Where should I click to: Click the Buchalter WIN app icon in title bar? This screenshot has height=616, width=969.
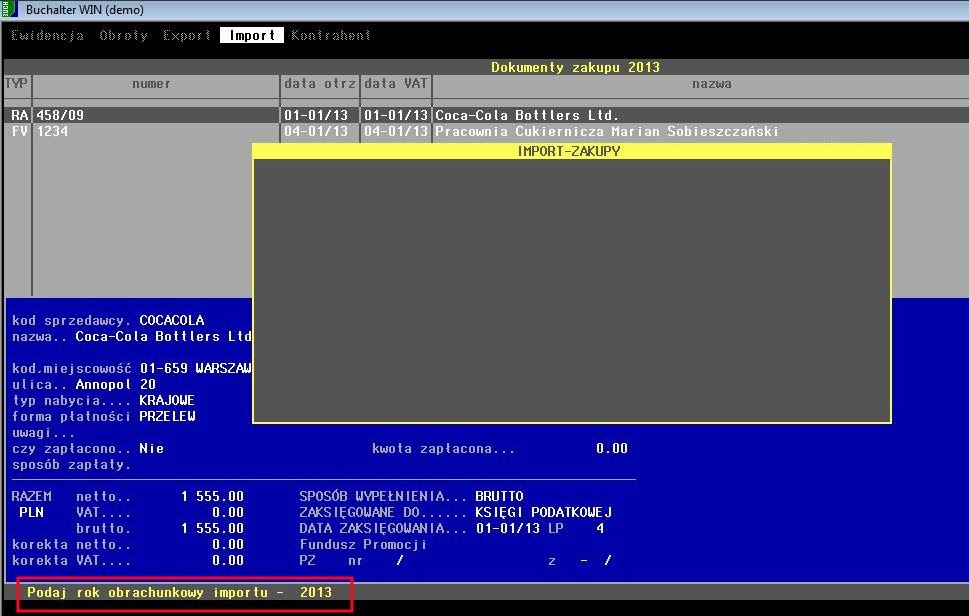coord(8,9)
